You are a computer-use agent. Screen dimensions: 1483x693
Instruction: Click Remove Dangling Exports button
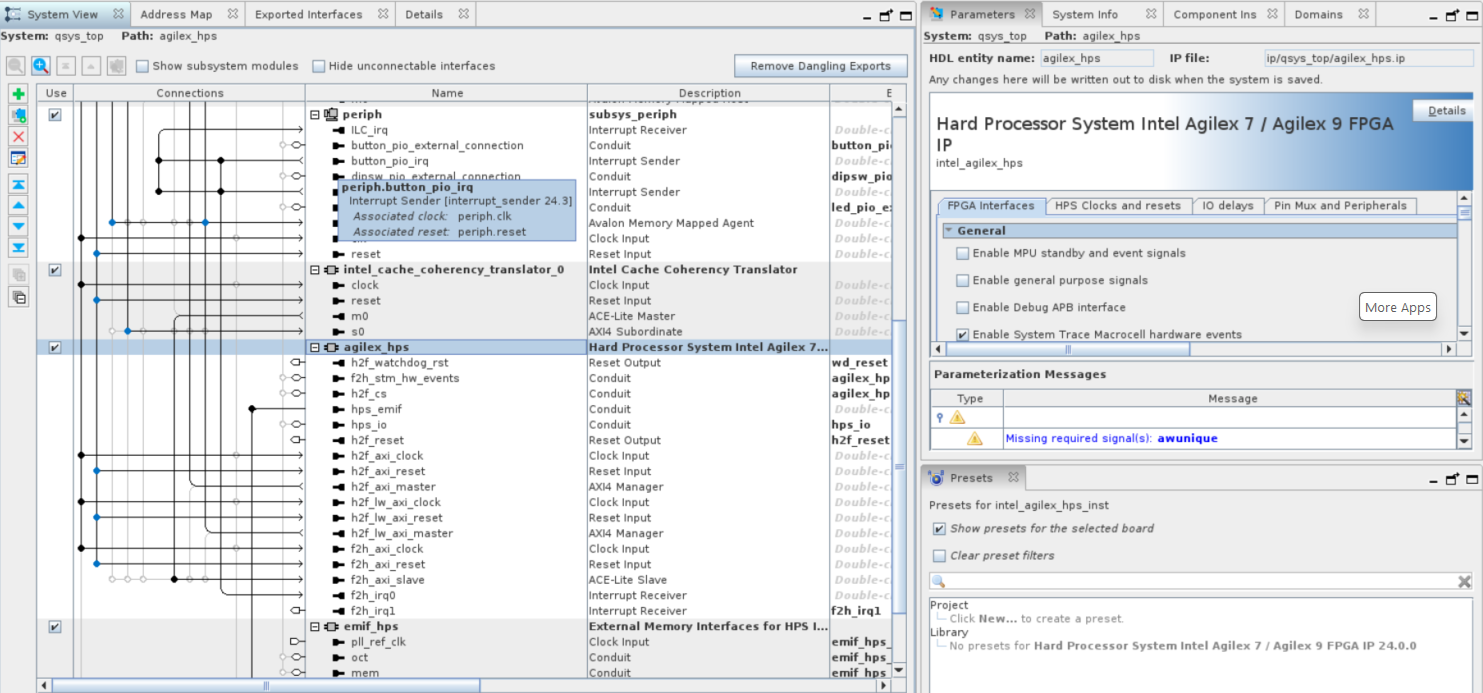click(820, 66)
